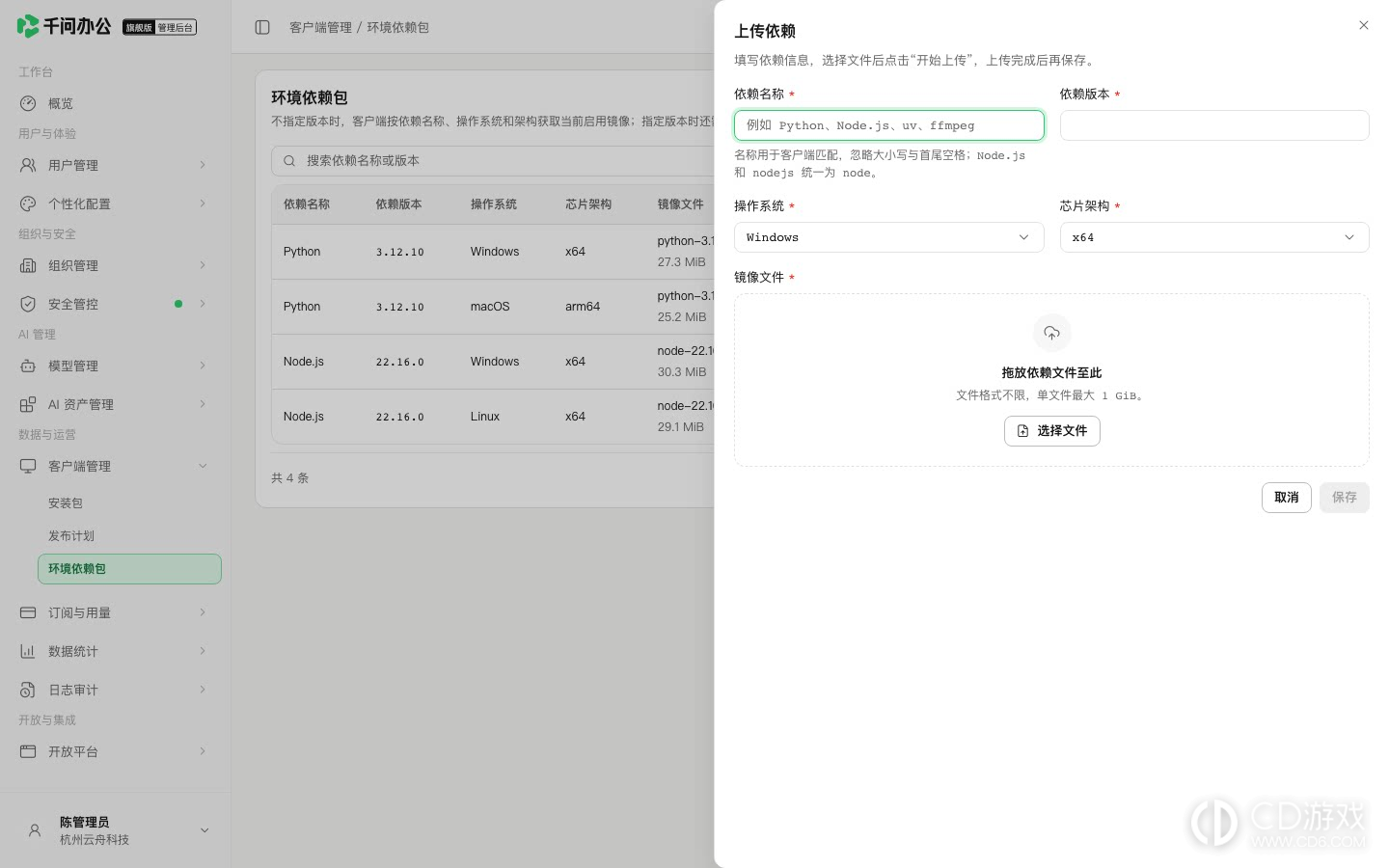This screenshot has height=868, width=1389.
Task: Click 客户端管理 in the breadcrumb
Action: pyautogui.click(x=320, y=27)
